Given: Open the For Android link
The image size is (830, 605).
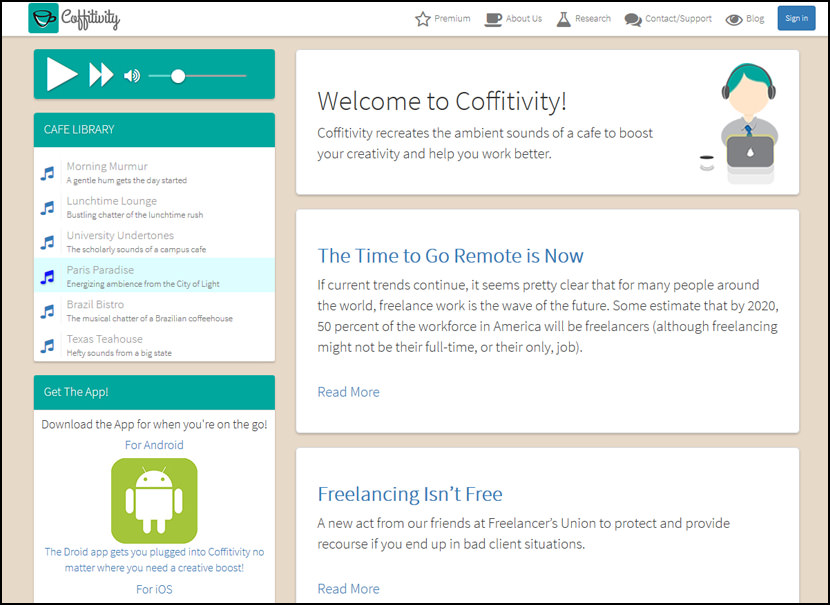Looking at the screenshot, I should 154,445.
